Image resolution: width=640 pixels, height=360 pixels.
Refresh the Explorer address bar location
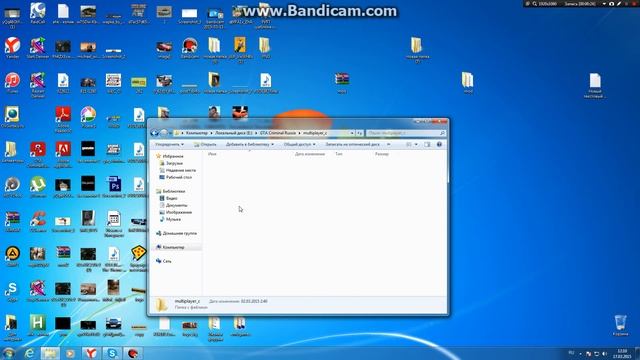[x=359, y=133]
